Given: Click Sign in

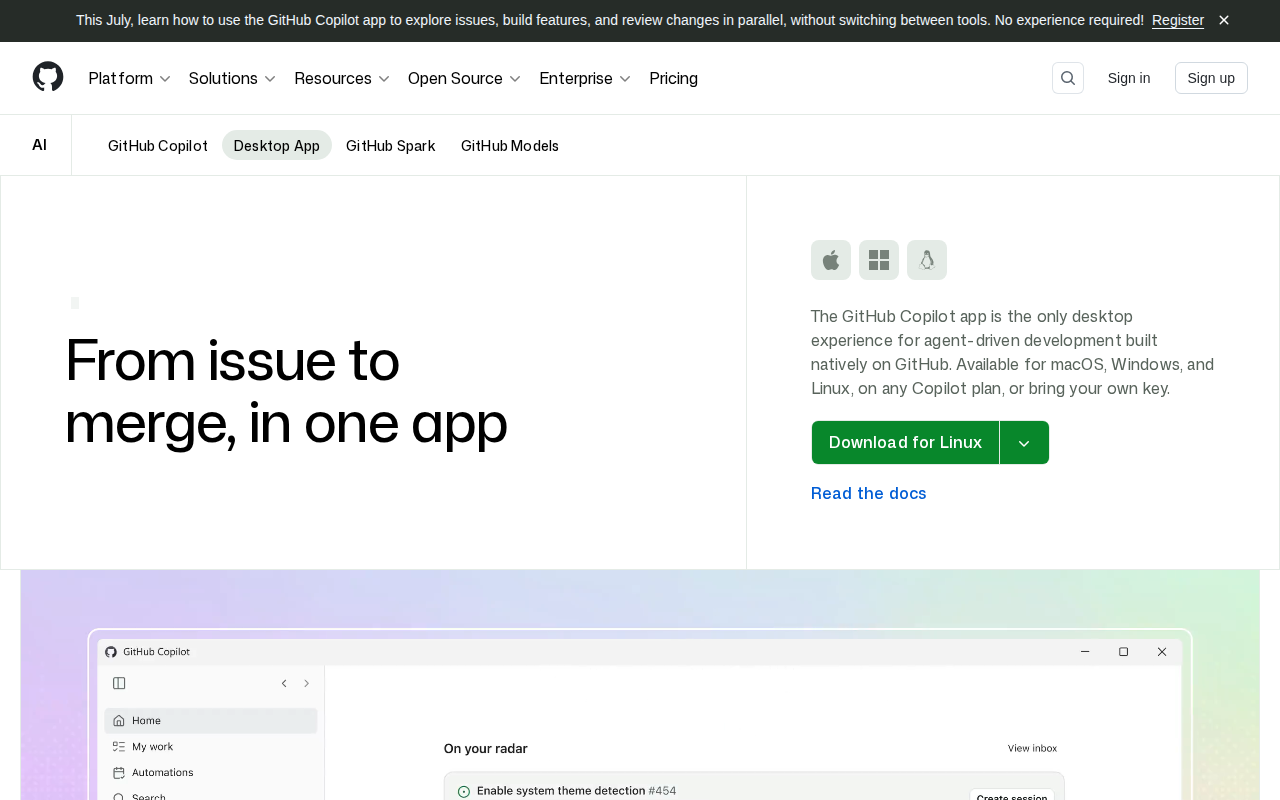Looking at the screenshot, I should coord(1129,78).
